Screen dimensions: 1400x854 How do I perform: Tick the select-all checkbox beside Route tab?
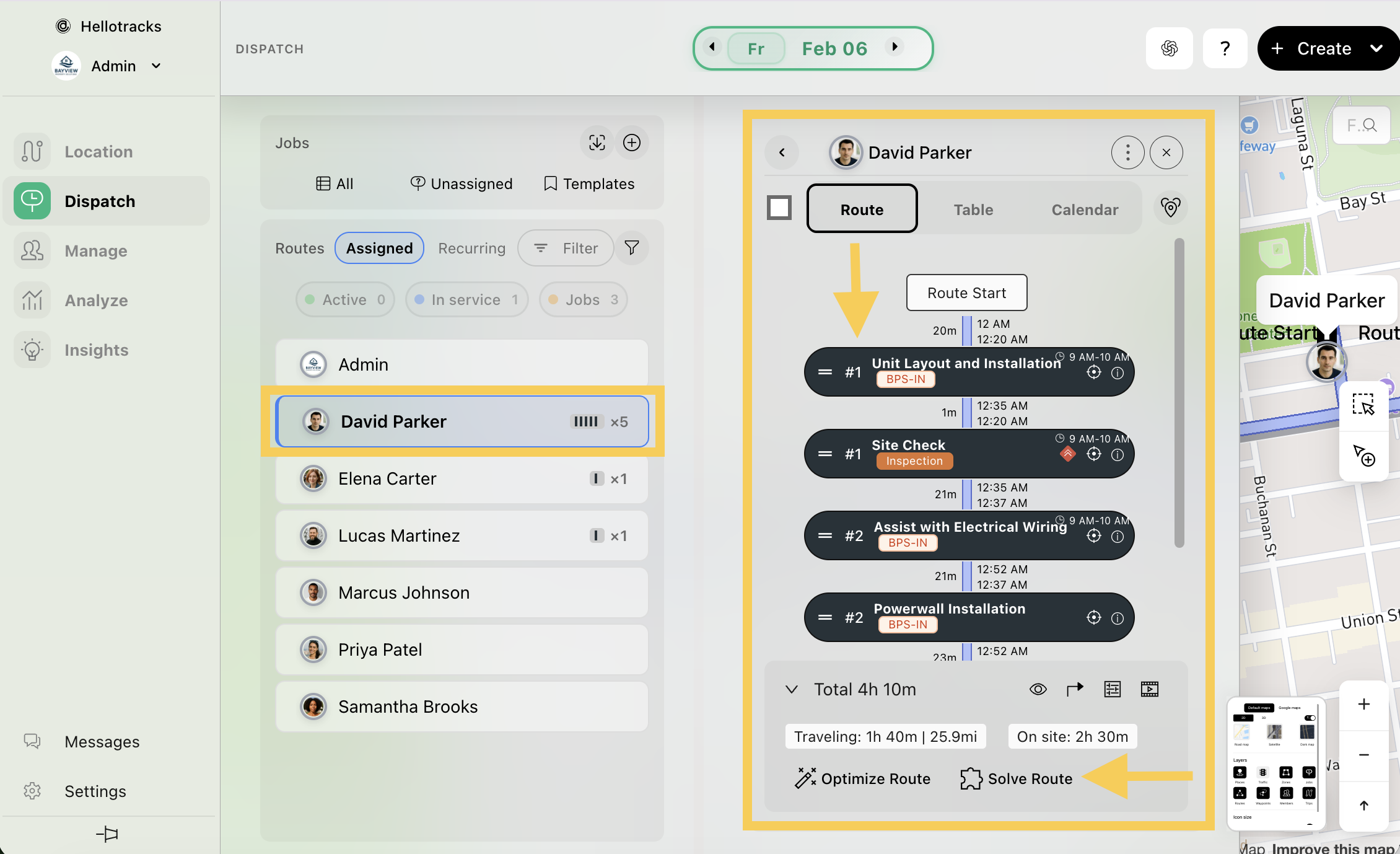click(779, 208)
